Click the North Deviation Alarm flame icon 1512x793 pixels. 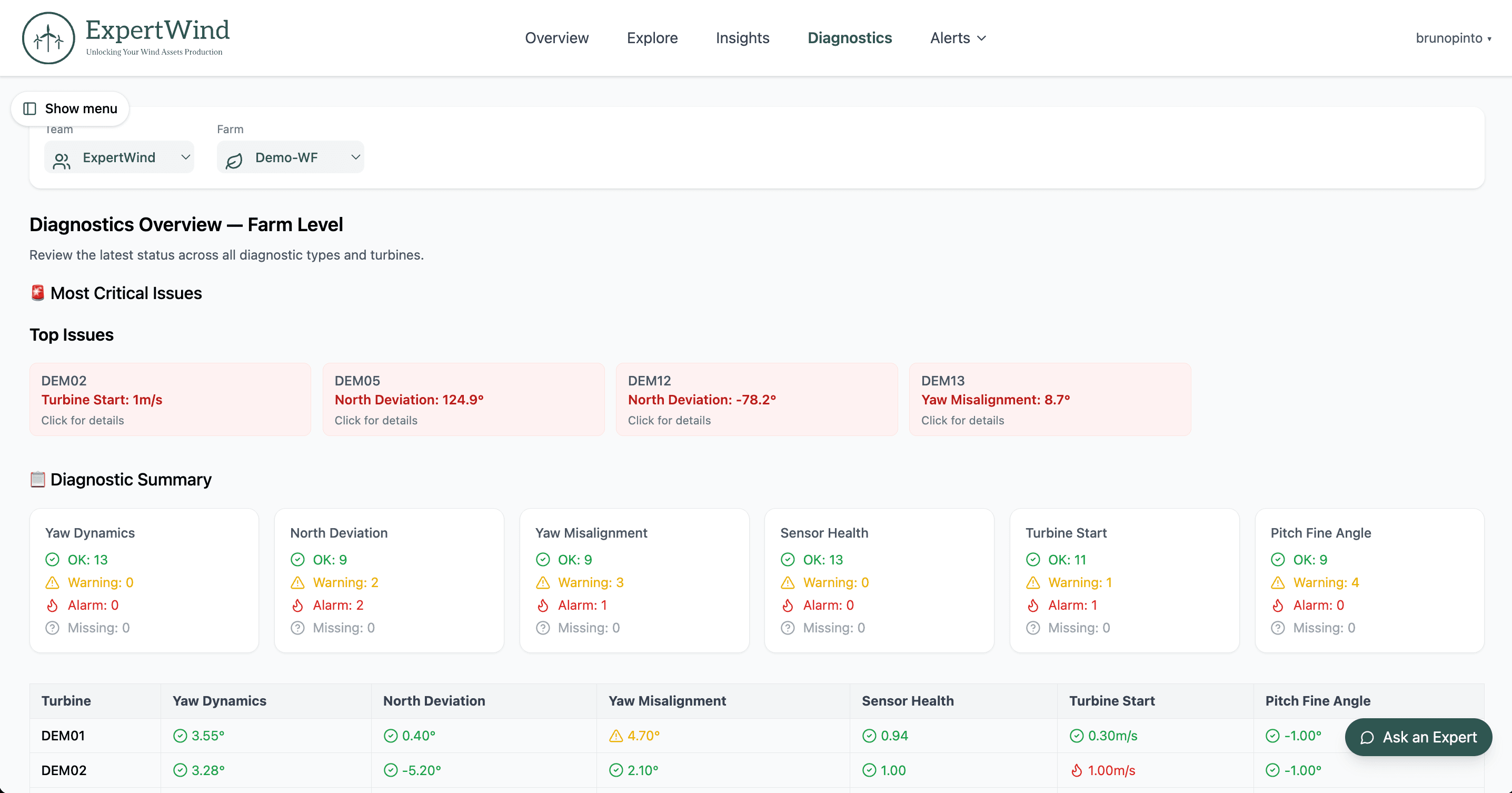pos(297,605)
